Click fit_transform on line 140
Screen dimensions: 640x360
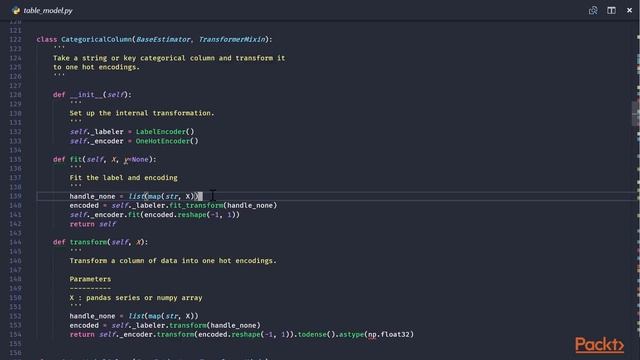(x=196, y=206)
